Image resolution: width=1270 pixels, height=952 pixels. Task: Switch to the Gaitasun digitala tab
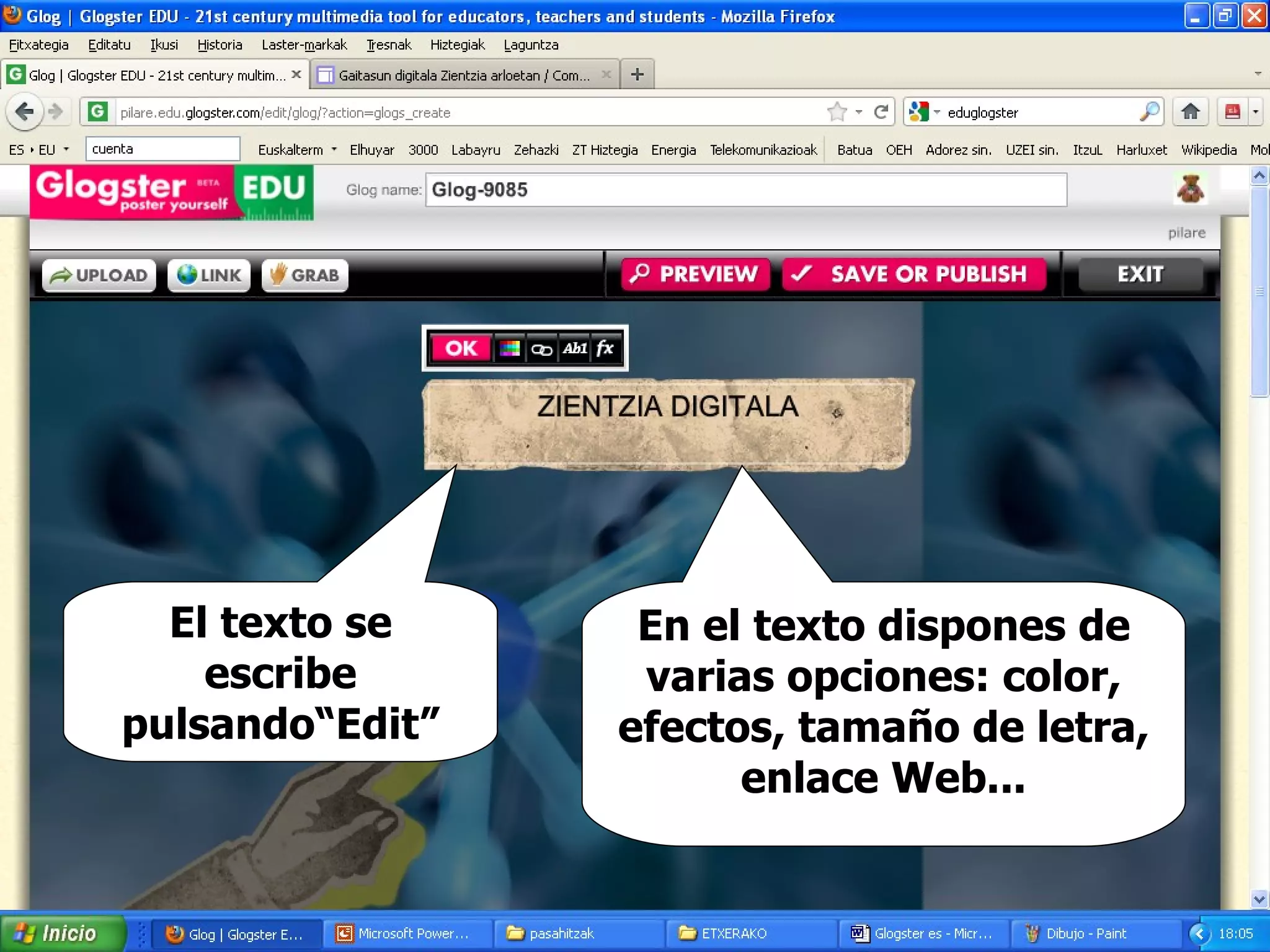click(464, 75)
